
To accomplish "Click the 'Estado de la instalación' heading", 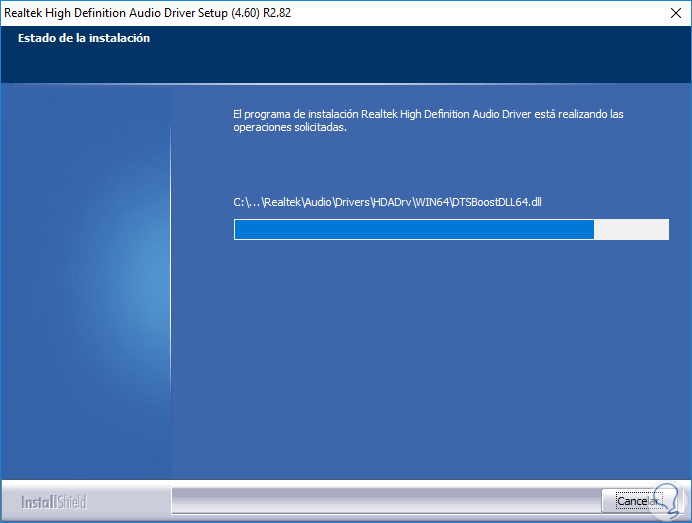I will tap(84, 38).
